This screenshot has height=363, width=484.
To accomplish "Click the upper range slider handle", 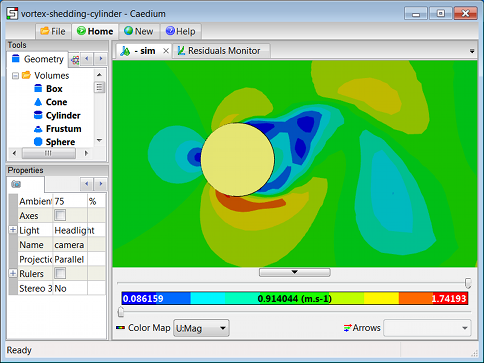I will point(468,283).
